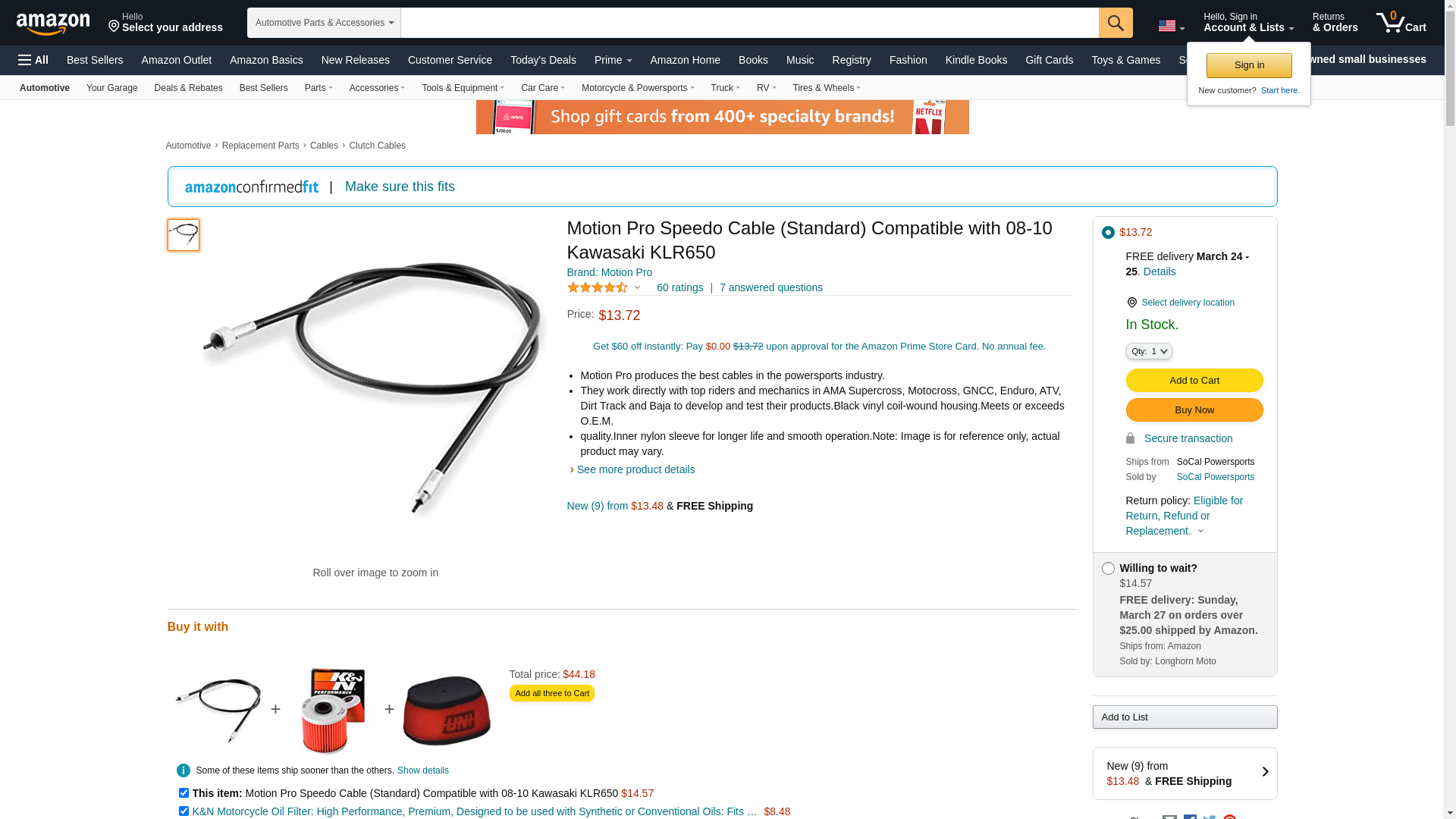Click the speedo cable product thumbnail
This screenshot has height=819, width=1456.
pyautogui.click(x=184, y=235)
